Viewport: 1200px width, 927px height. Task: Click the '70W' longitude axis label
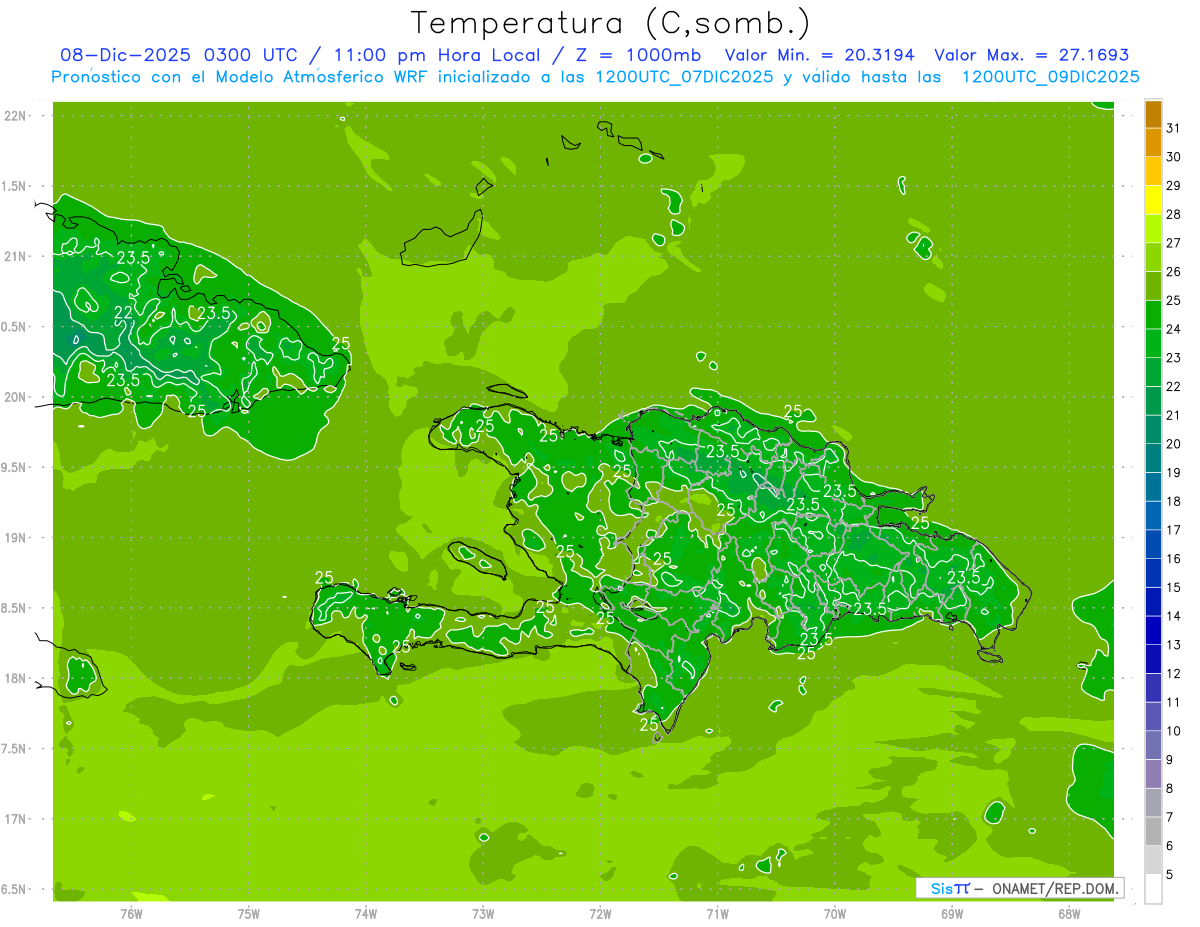point(835,914)
